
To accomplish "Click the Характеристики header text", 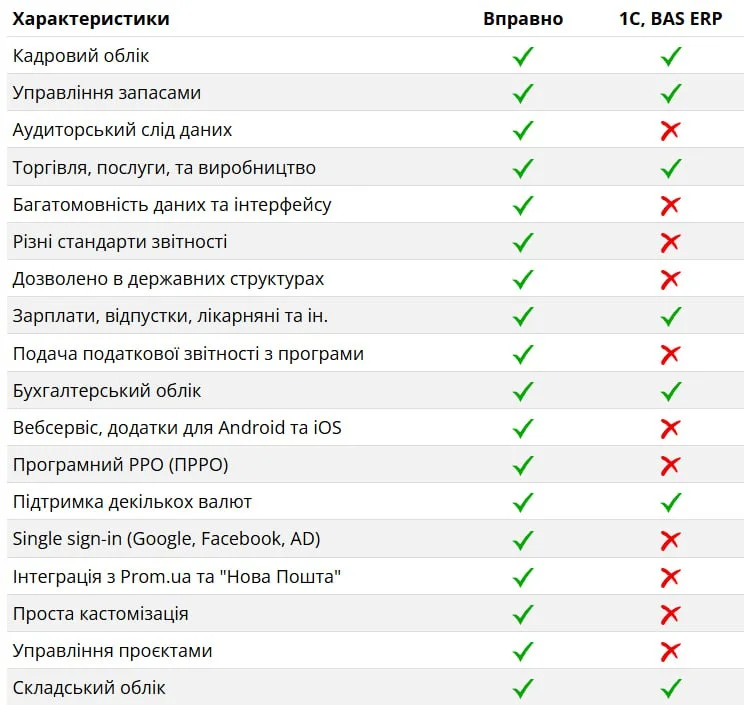I will click(91, 19).
